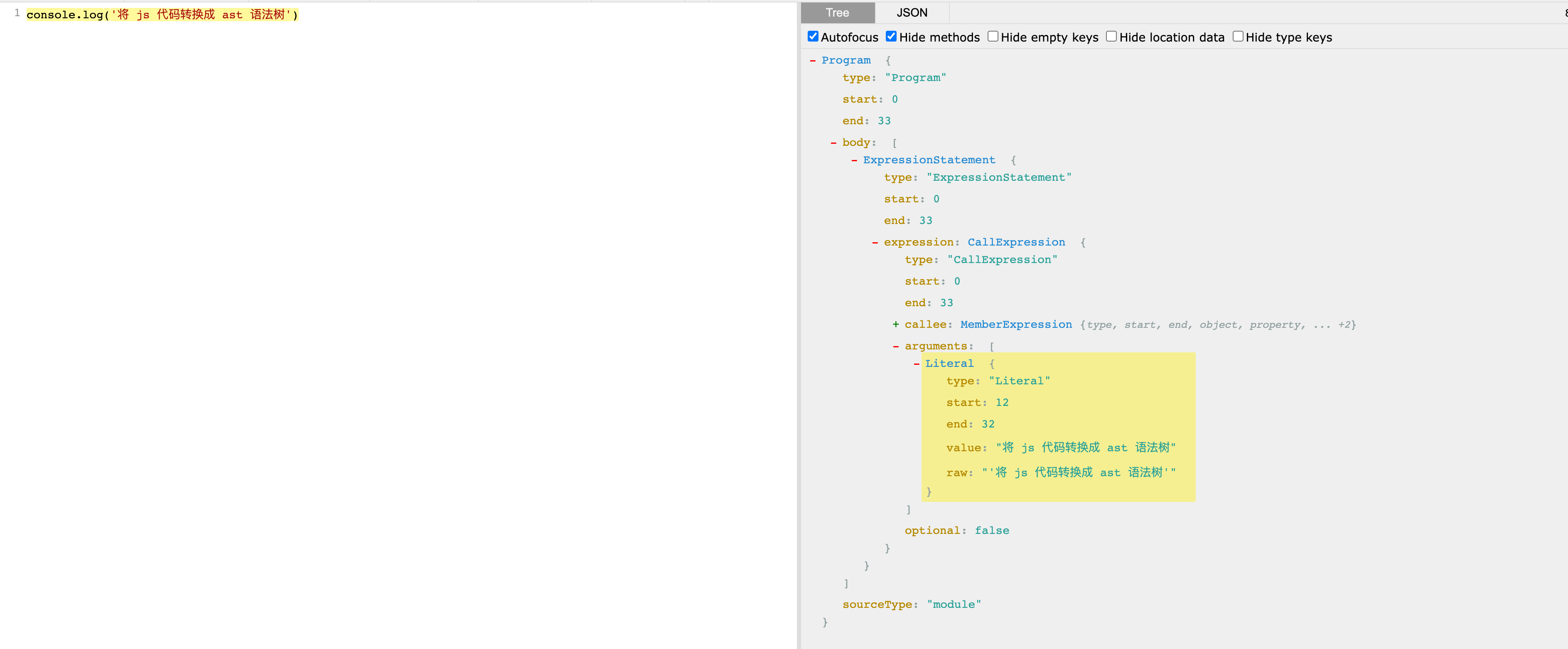Screen dimensions: 1568x649
Task: Click the arguments key name
Action: (936, 346)
